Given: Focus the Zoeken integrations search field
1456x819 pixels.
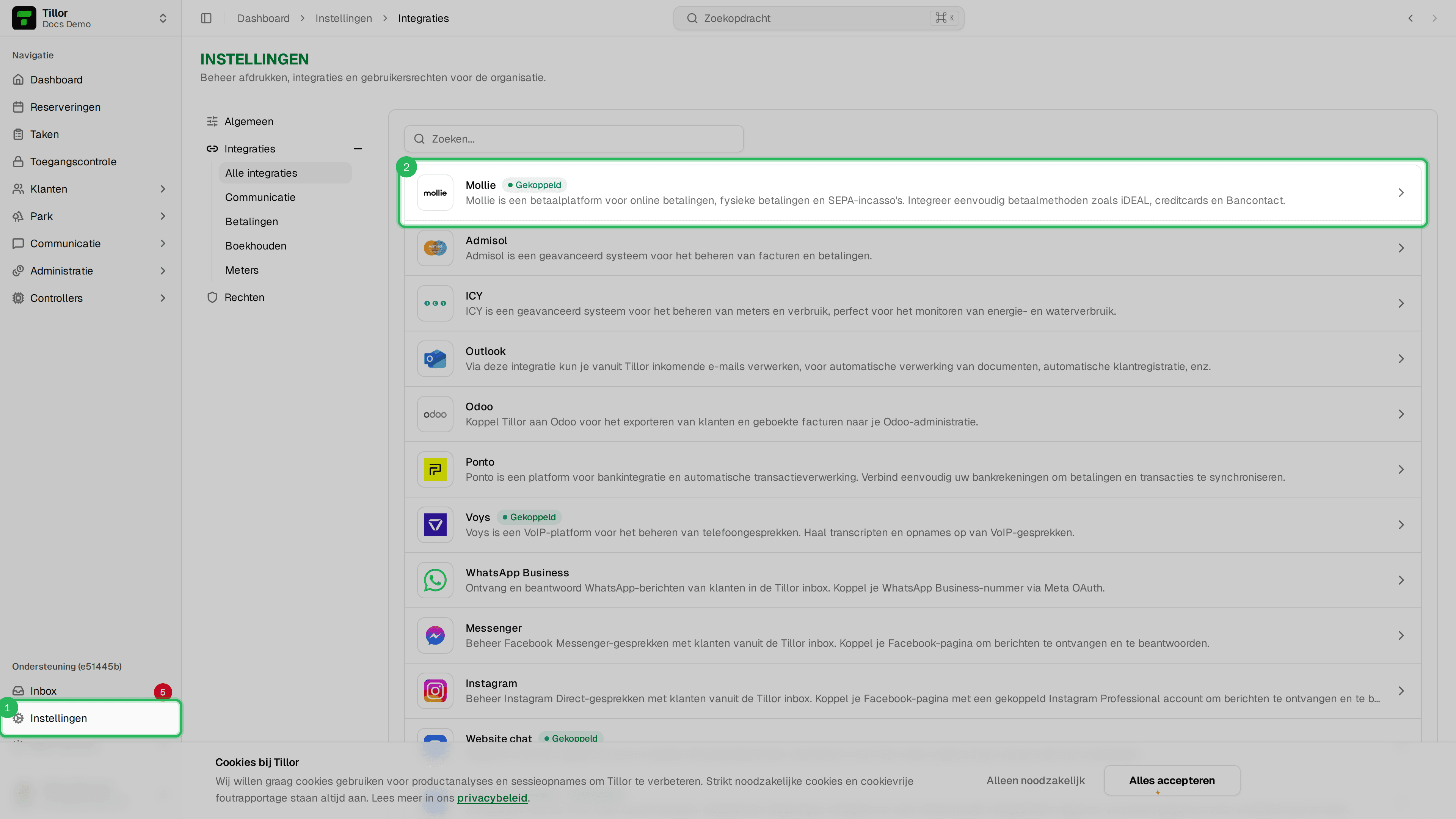Looking at the screenshot, I should tap(574, 139).
